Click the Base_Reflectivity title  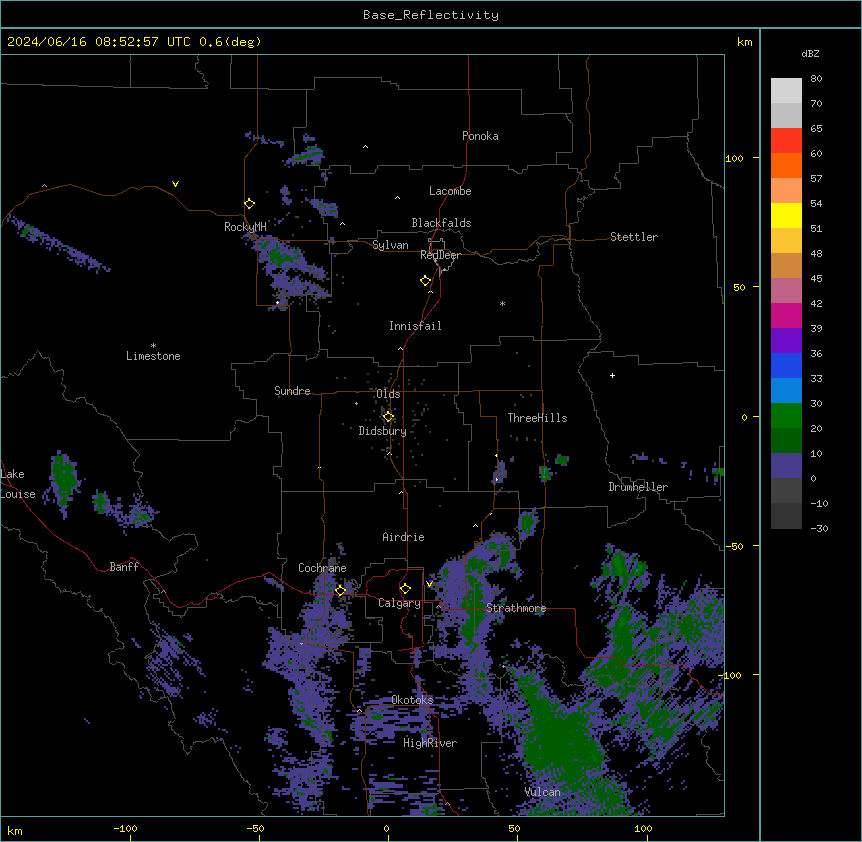click(x=431, y=15)
